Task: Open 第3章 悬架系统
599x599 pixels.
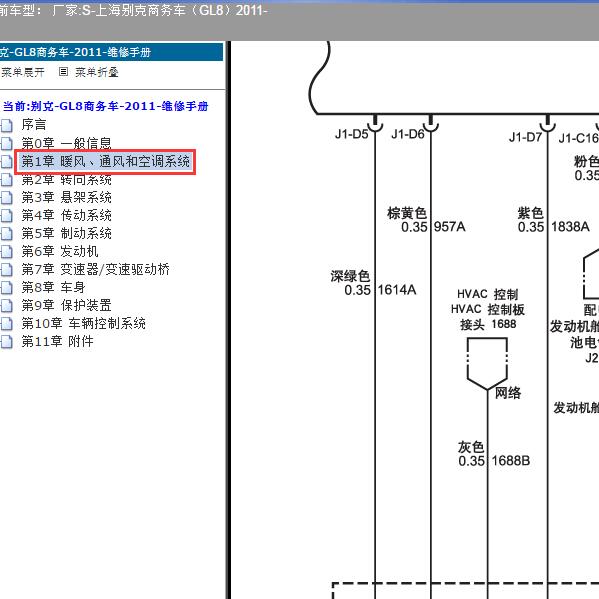Action: pos(66,198)
